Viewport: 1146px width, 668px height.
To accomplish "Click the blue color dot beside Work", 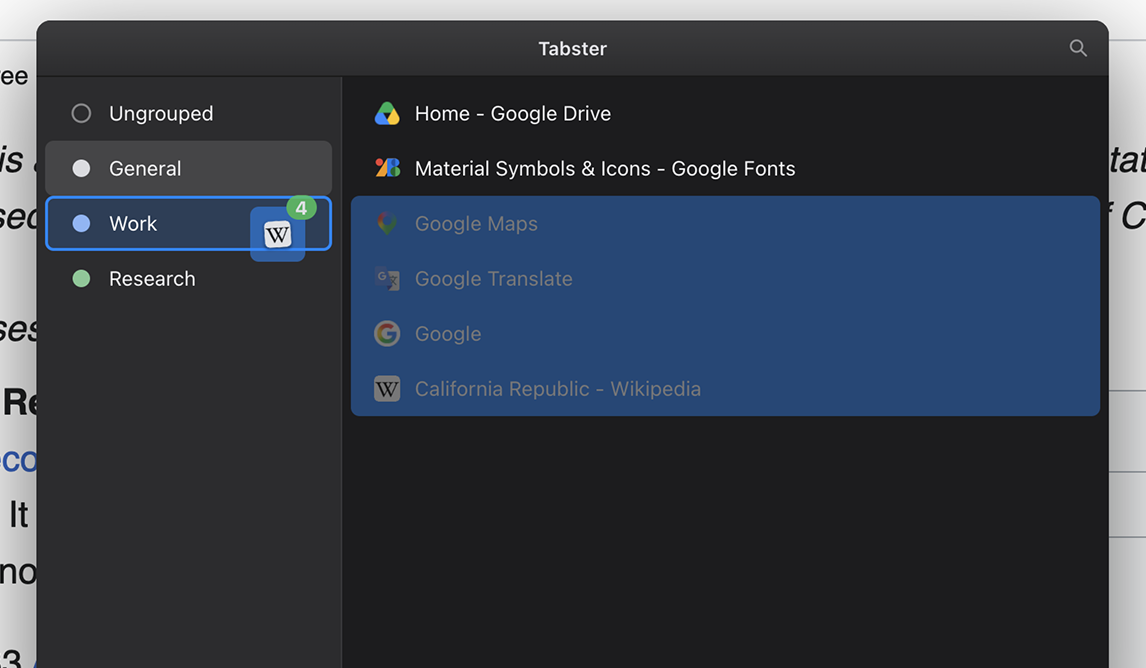I will 81,224.
